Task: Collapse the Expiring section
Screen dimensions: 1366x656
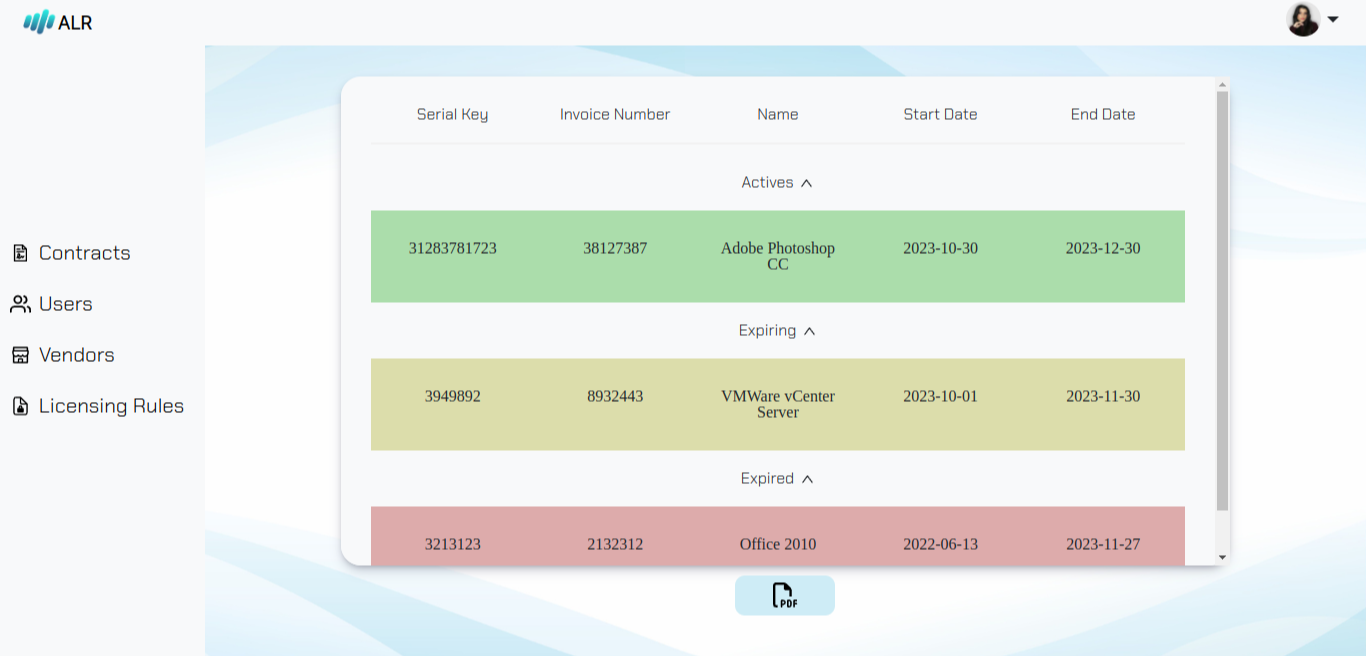Action: (x=777, y=330)
